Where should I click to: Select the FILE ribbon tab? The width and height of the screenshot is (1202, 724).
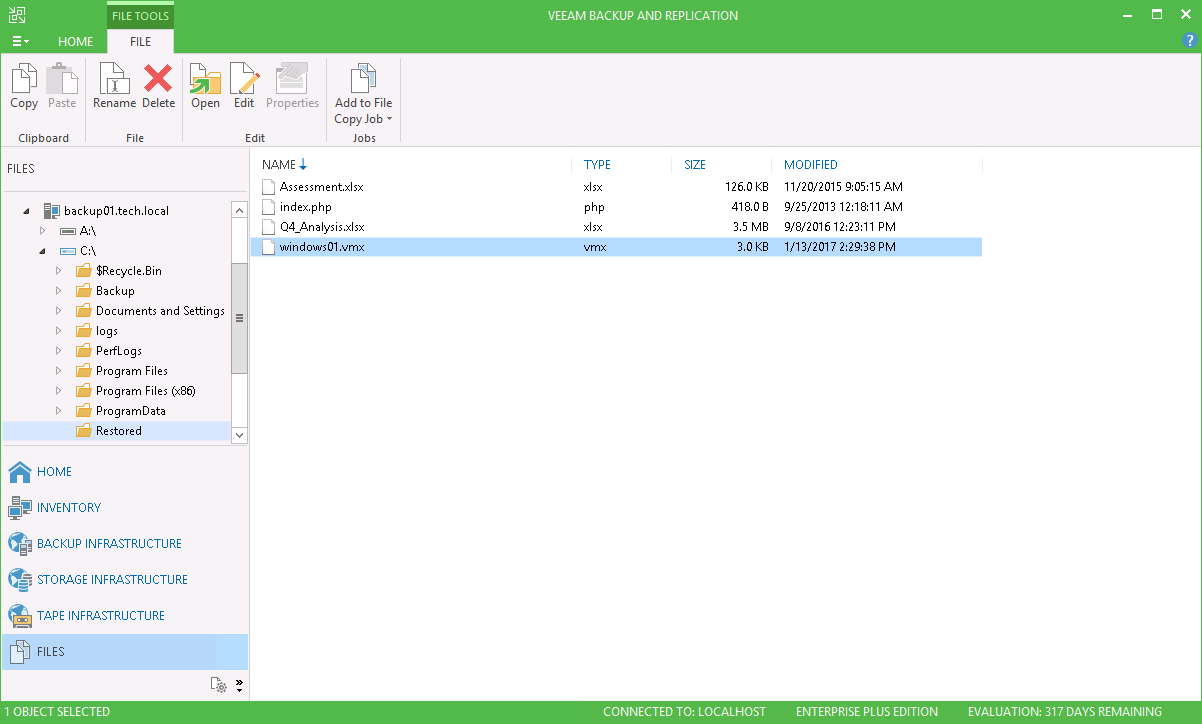click(140, 42)
